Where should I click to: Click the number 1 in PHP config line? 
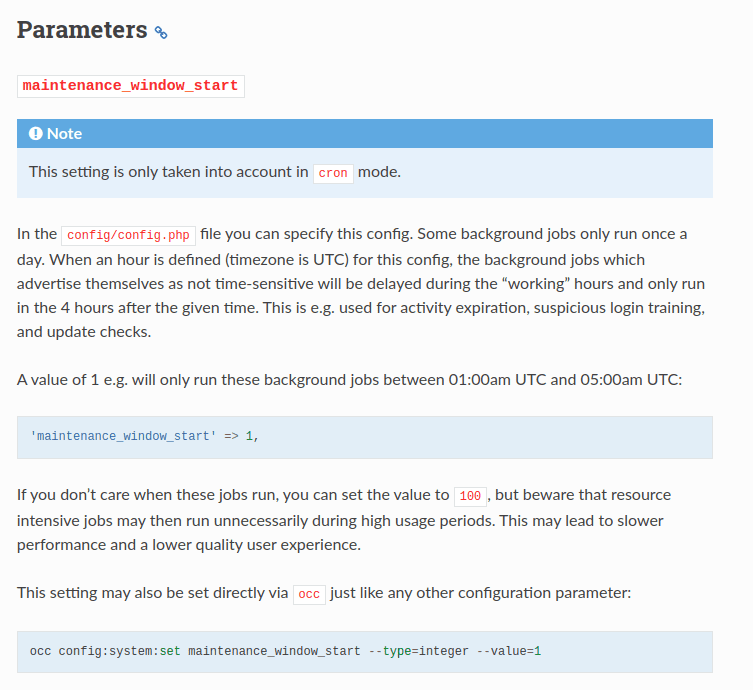[249, 436]
